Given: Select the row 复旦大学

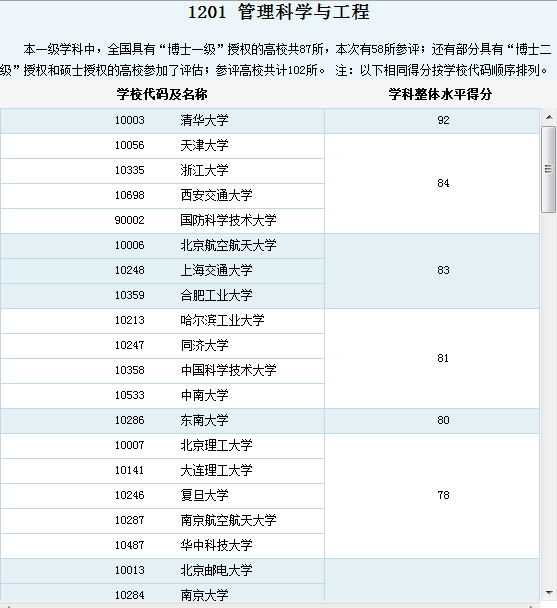Looking at the screenshot, I should pos(162,496).
